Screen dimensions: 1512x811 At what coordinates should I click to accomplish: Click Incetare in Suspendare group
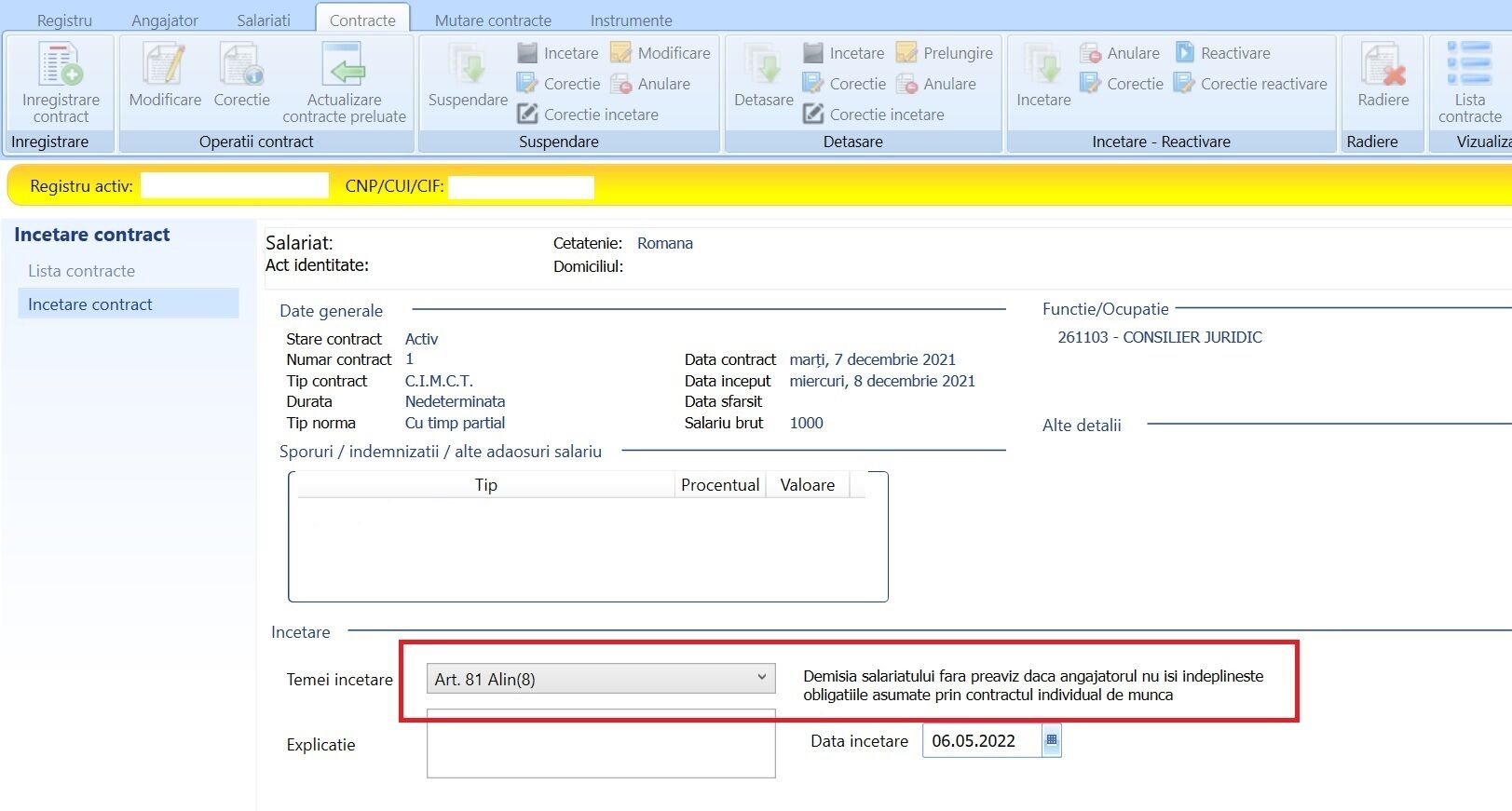pos(558,53)
